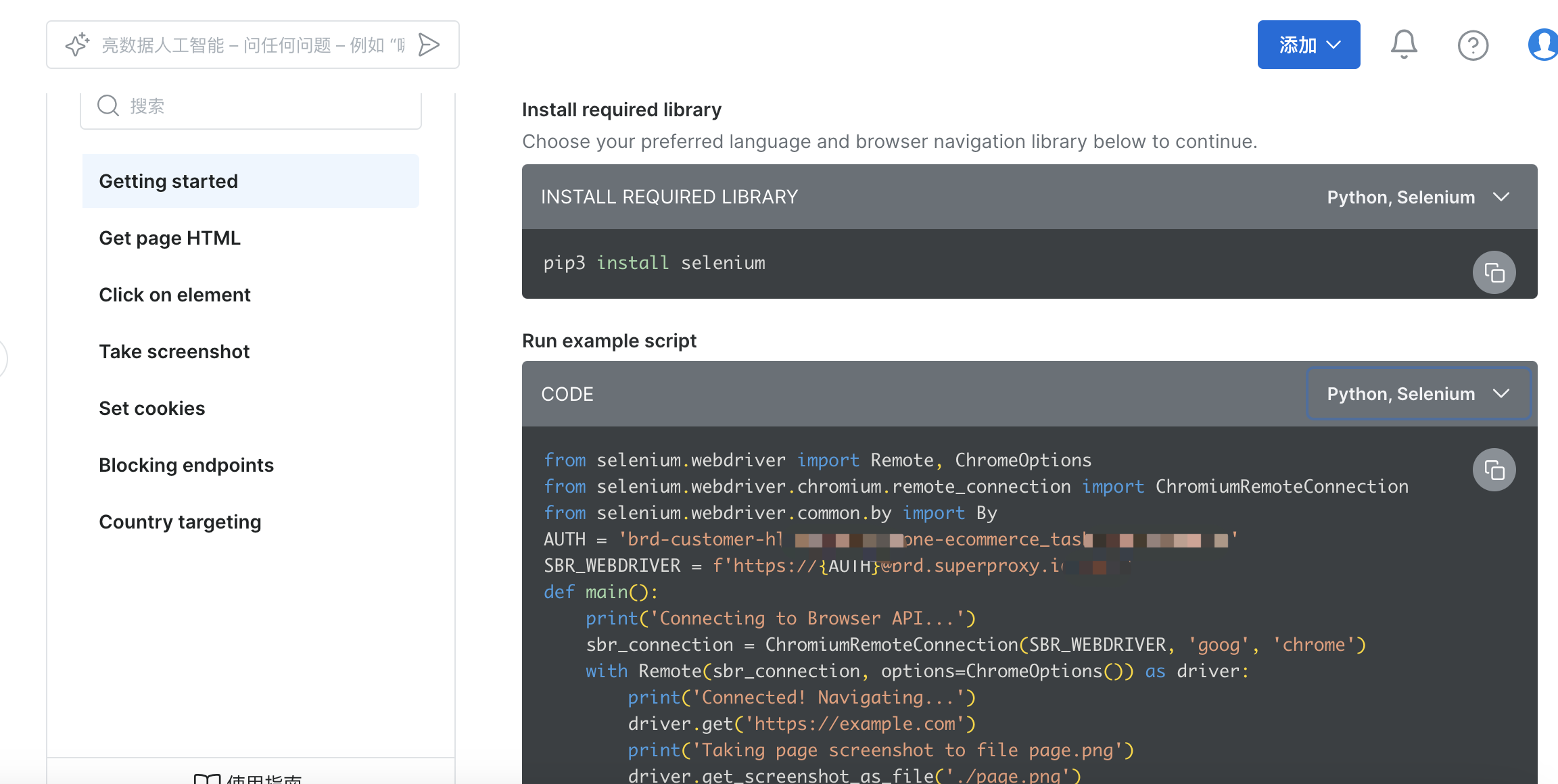This screenshot has height=784, width=1558.
Task: Open Install Library language dropdown
Action: tap(1417, 197)
